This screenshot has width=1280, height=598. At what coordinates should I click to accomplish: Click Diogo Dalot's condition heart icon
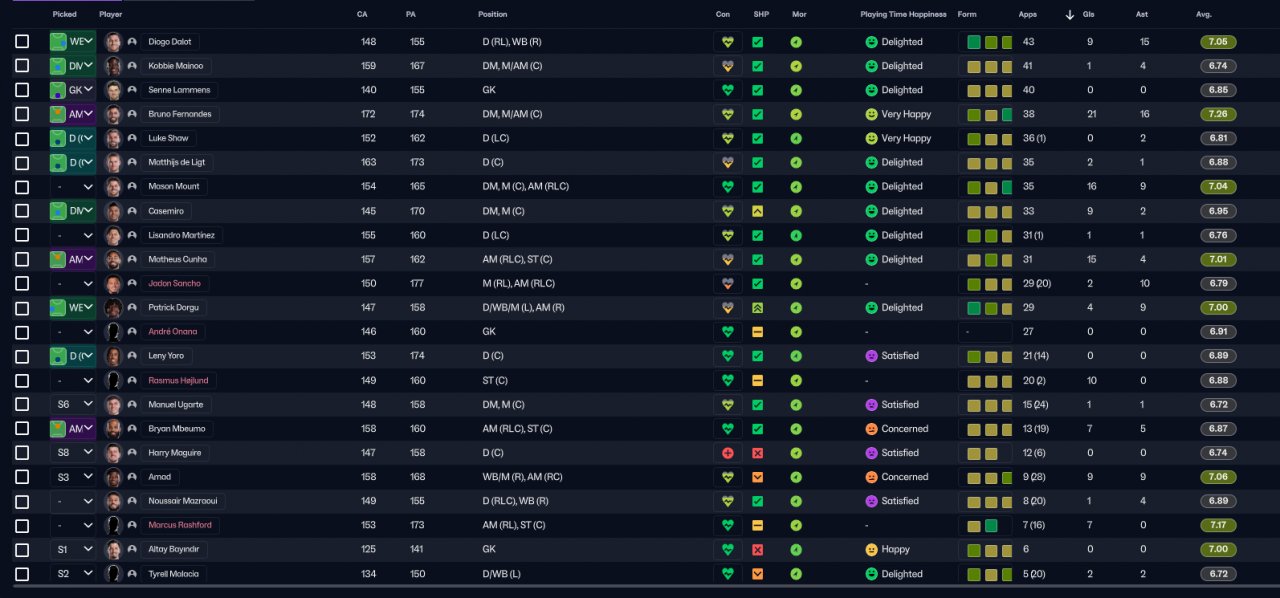(x=728, y=42)
